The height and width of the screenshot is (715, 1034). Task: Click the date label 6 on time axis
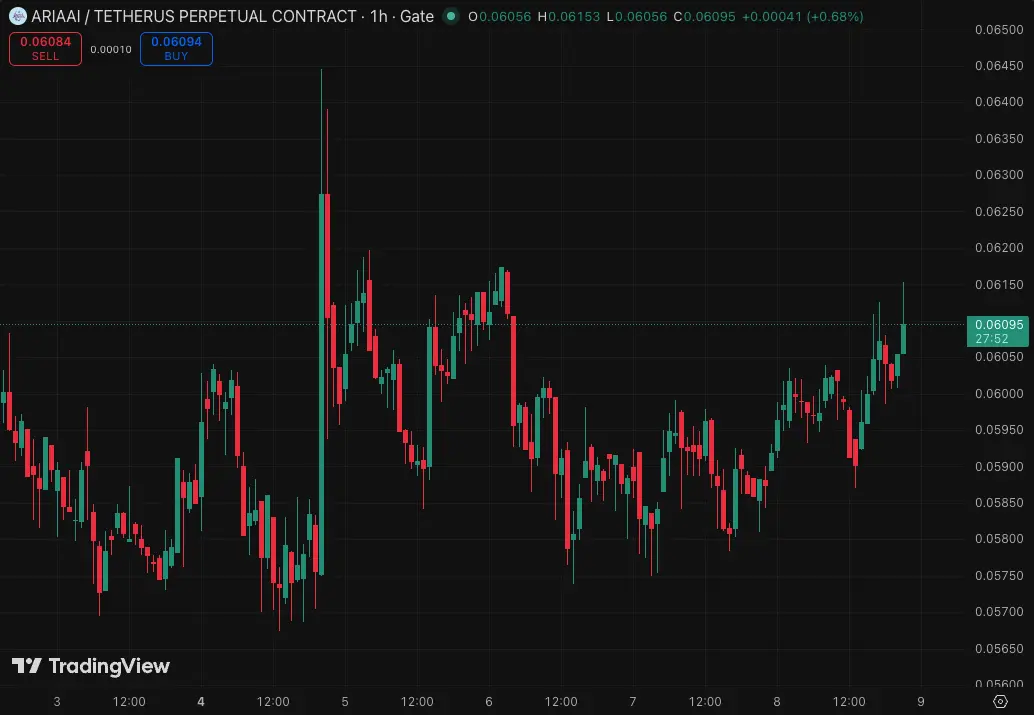tap(489, 702)
